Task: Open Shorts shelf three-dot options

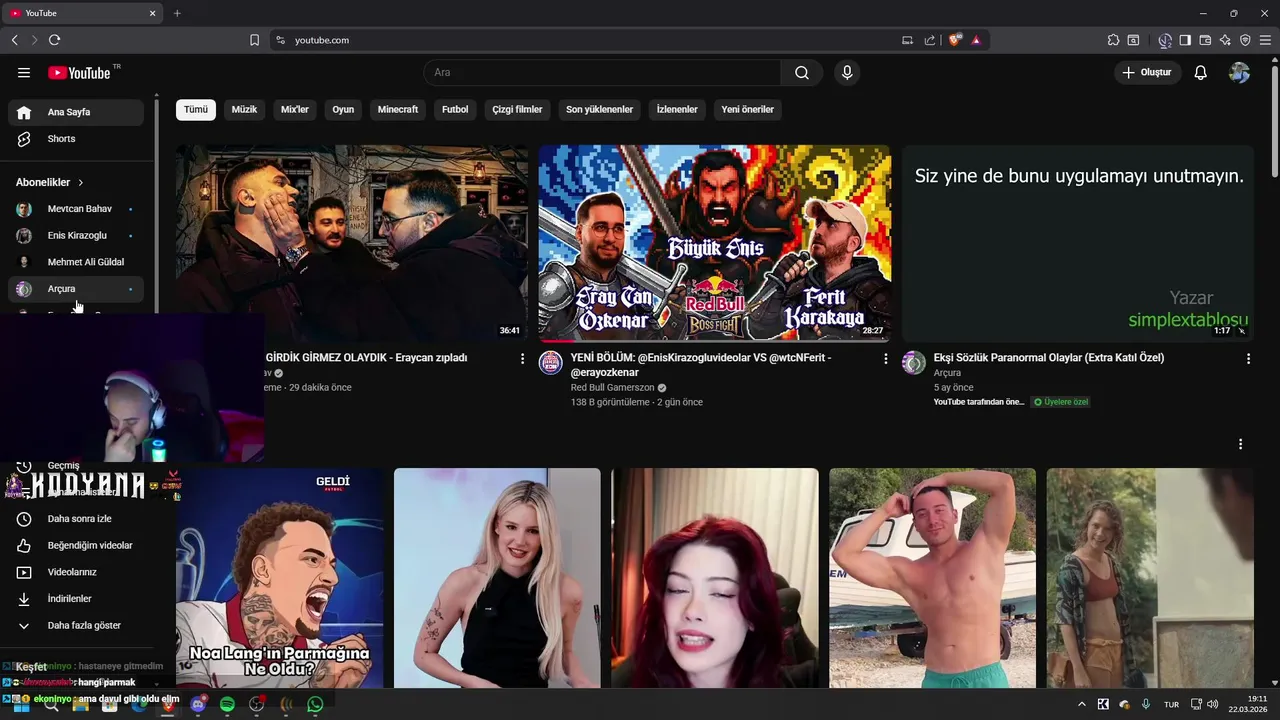Action: 1240,444
